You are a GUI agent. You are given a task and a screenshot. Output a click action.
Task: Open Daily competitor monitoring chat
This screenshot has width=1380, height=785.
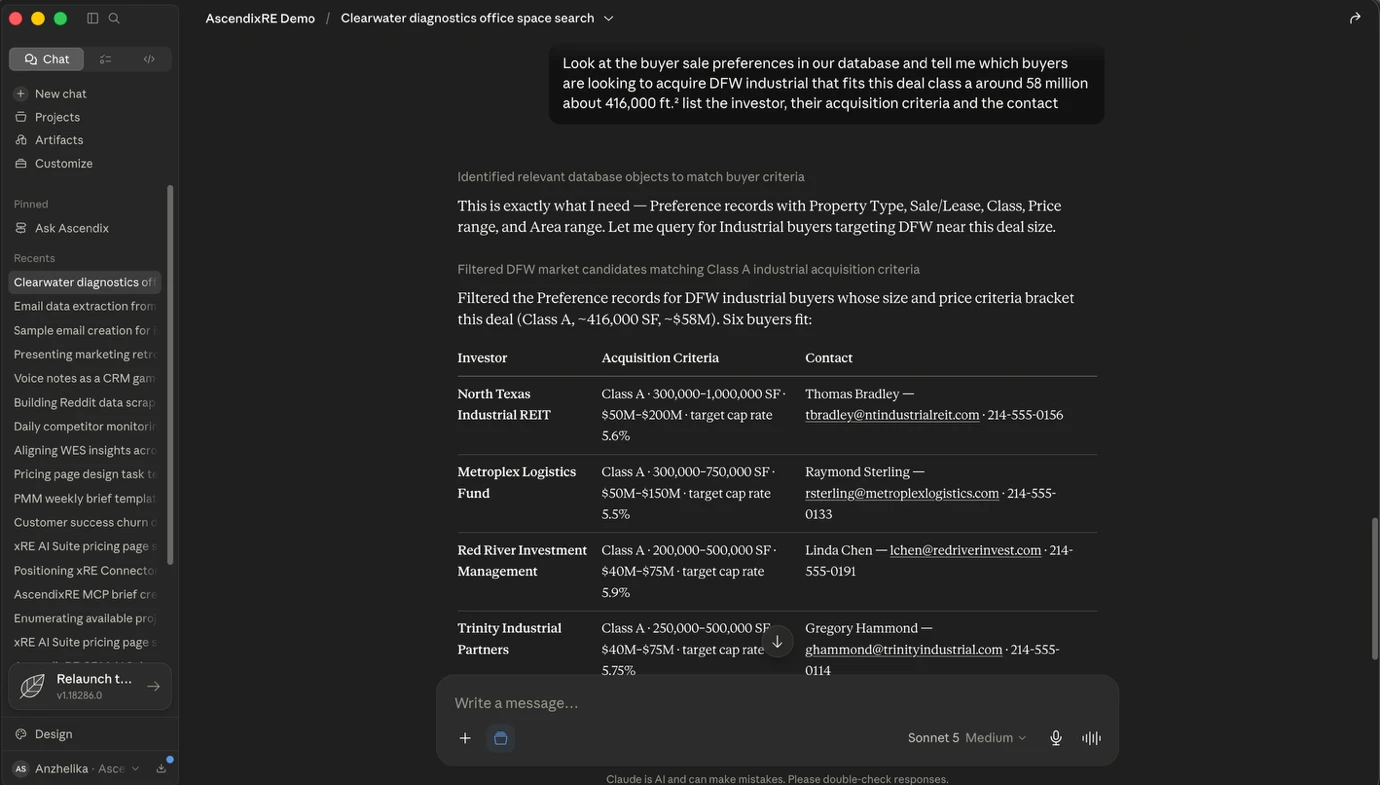point(85,426)
